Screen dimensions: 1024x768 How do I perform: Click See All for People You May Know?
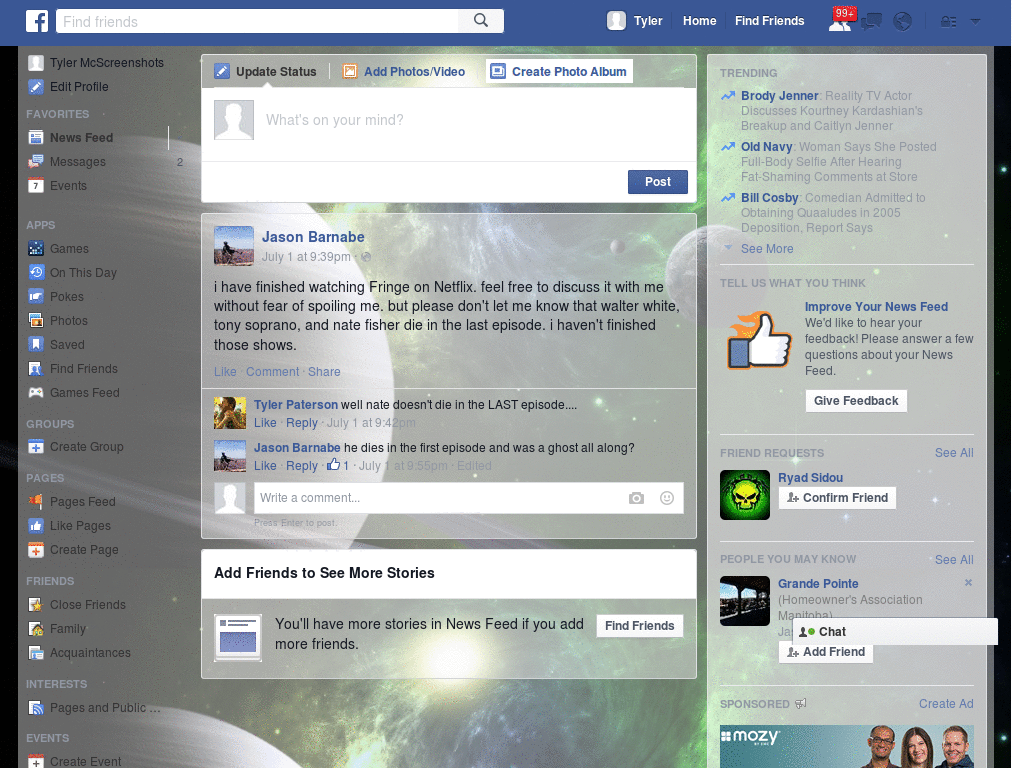pos(953,560)
